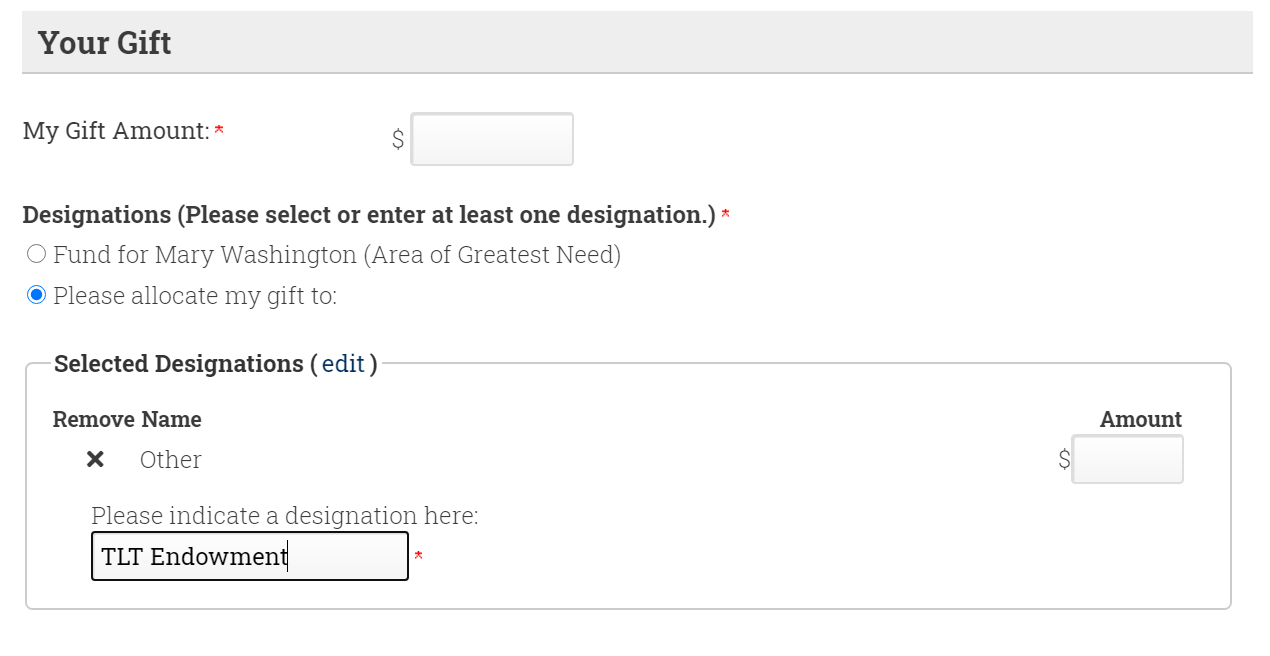Screen dimensions: 1270x656
Task: Focus the My Gift Amount input field
Action: [492, 139]
